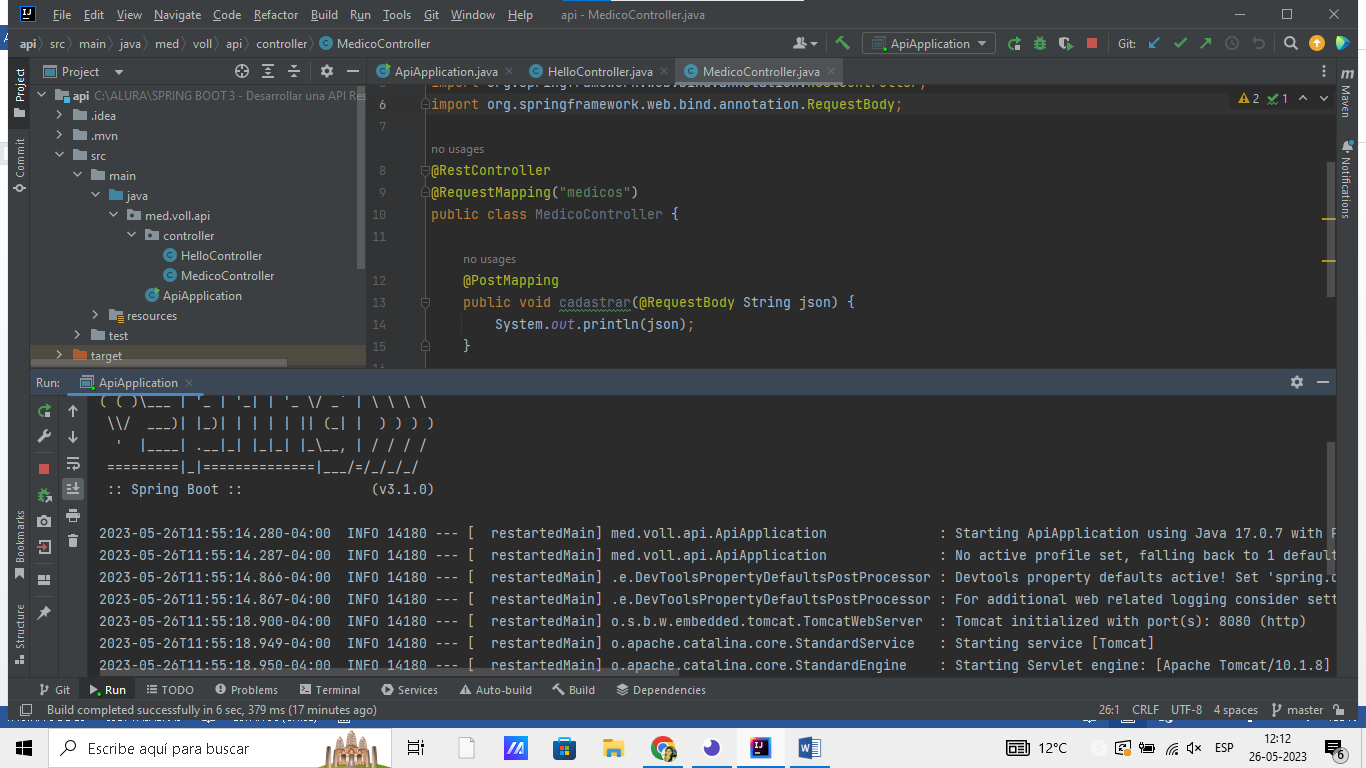
Task: Click the Exit icon in the Run panel
Action: click(44, 547)
